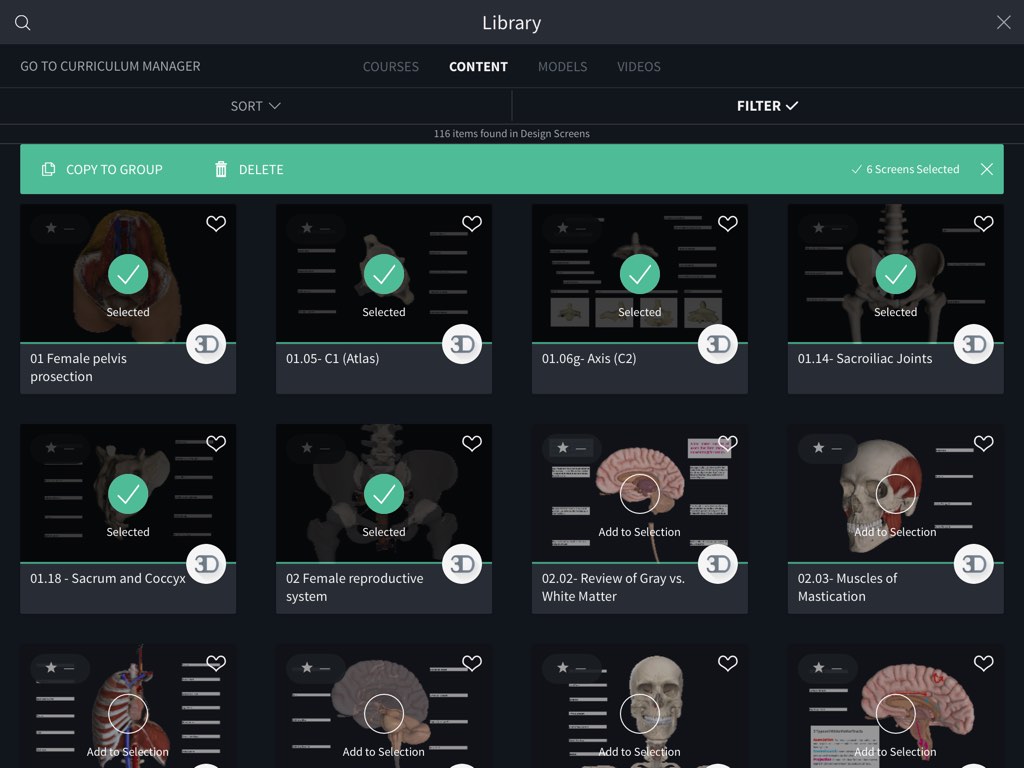Screen dimensions: 1024x768
Task: Favorite 01.05- C1 (Atlas) with heart
Action: pos(472,223)
